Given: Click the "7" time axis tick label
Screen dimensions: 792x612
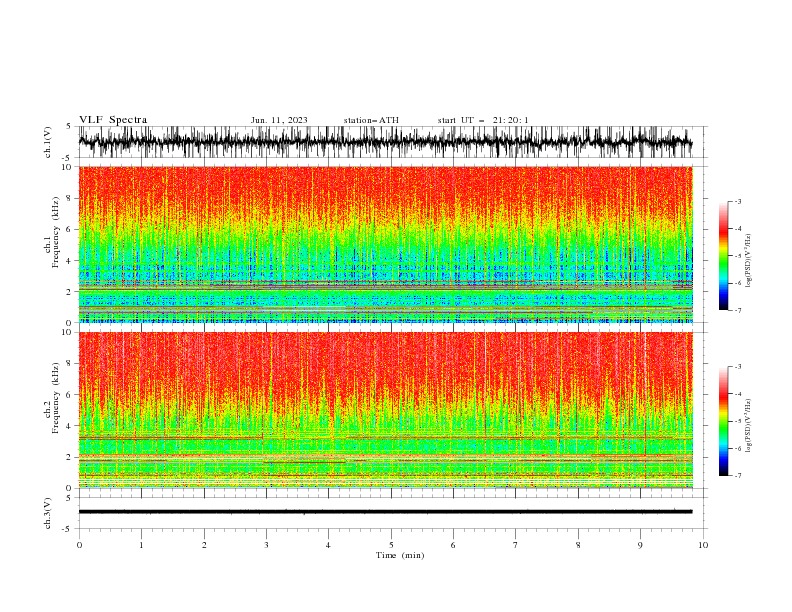Looking at the screenshot, I should 516,545.
